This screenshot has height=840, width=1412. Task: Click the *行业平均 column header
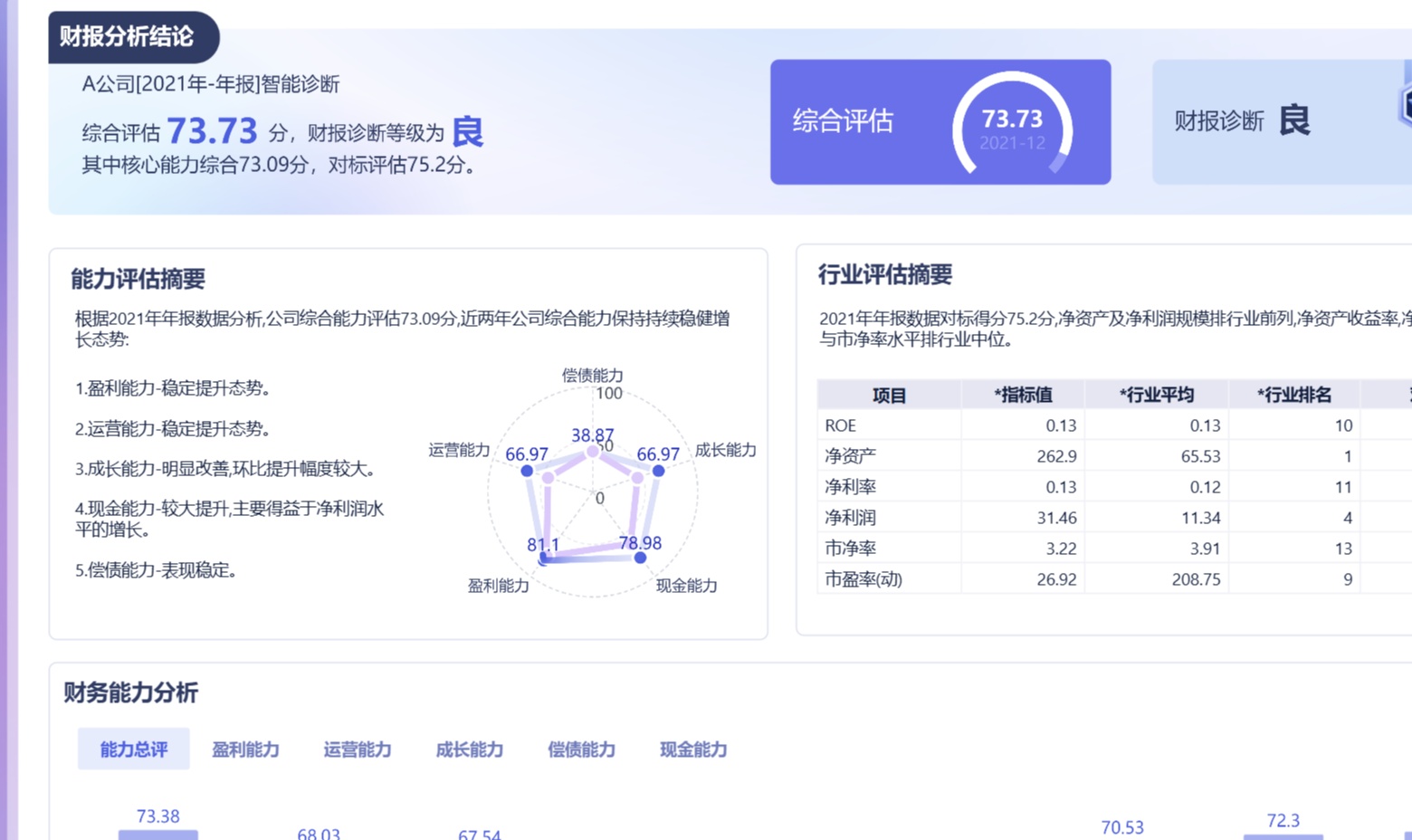(x=1157, y=395)
